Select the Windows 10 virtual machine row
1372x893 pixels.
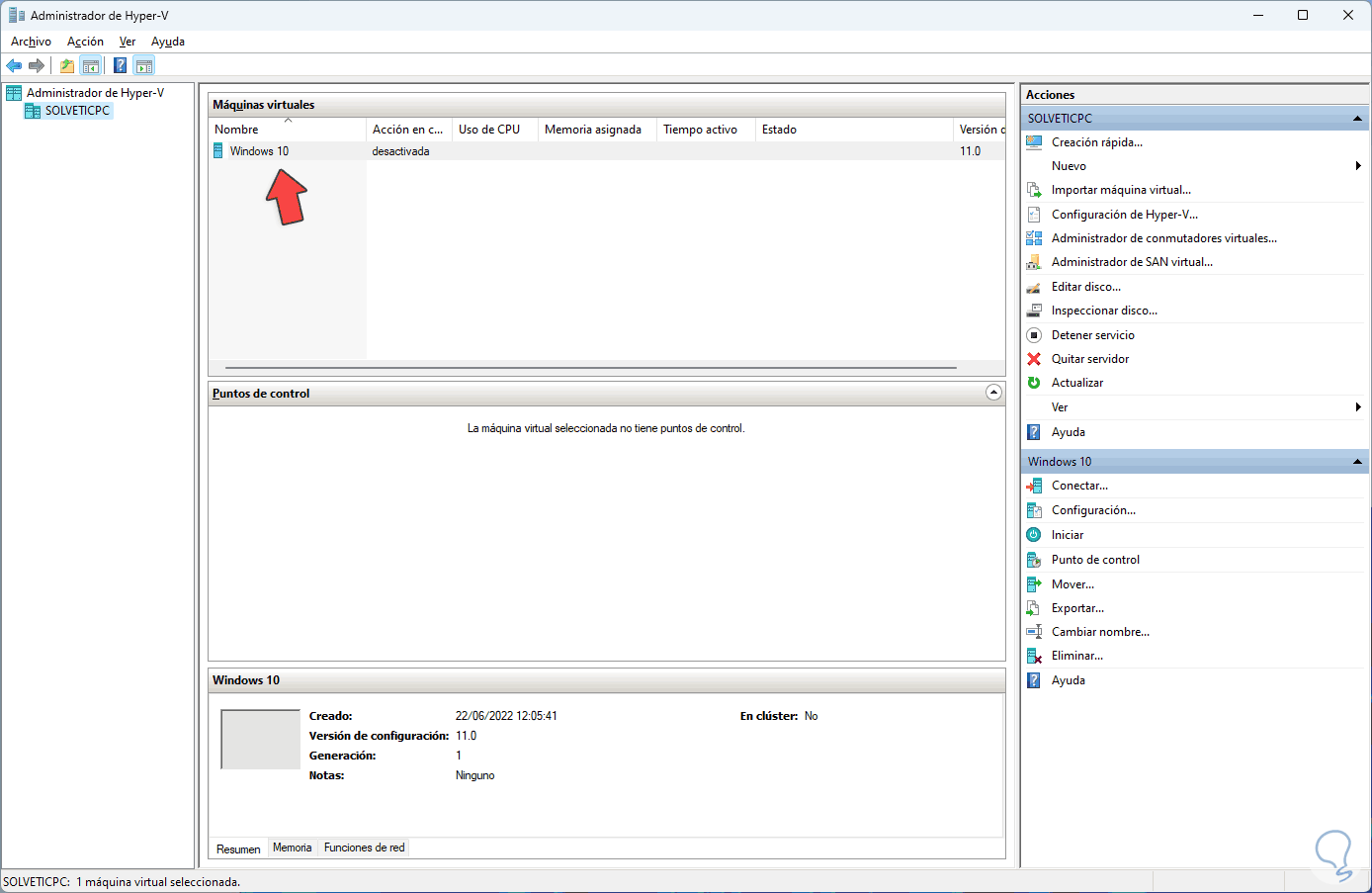coord(607,151)
